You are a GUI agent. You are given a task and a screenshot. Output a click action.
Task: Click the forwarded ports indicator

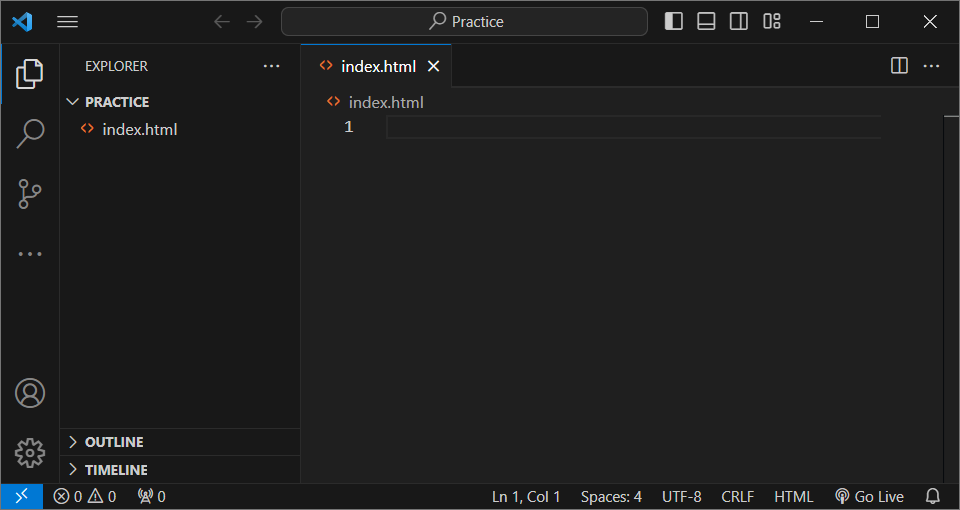click(151, 497)
